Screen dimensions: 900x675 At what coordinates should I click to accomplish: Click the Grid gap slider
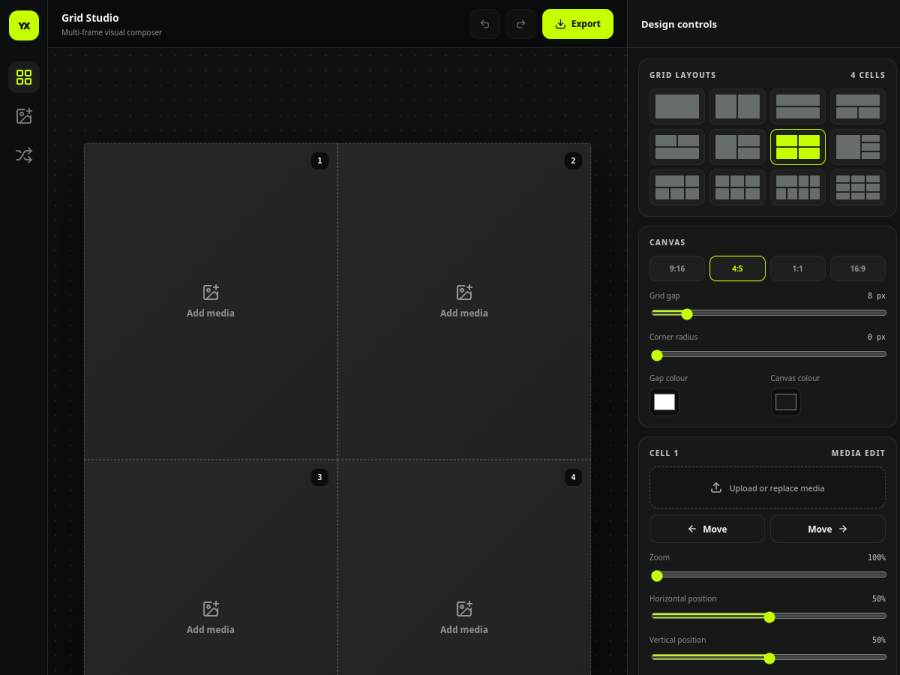[x=769, y=313]
